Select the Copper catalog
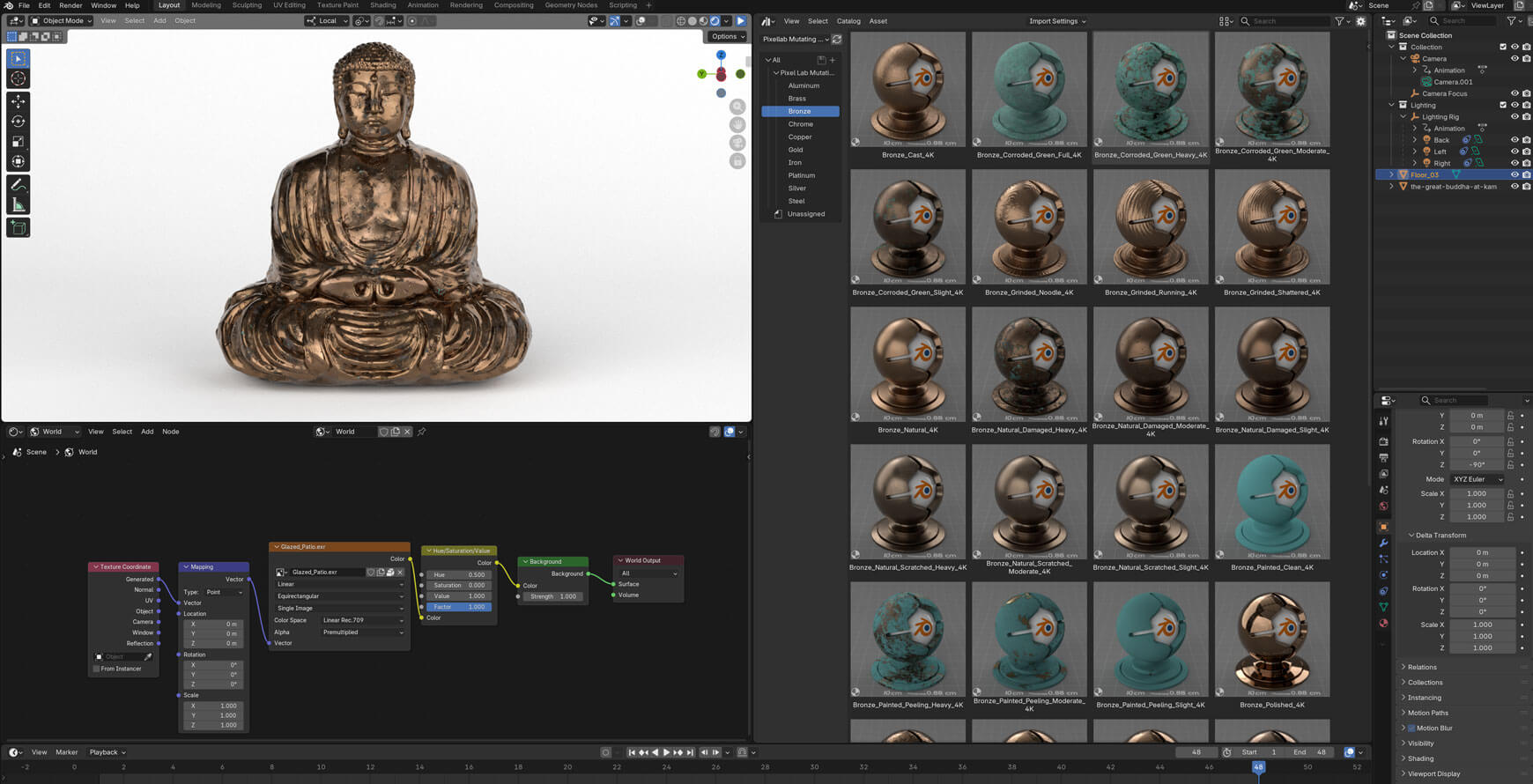Viewport: 1533px width, 784px height. tap(800, 137)
